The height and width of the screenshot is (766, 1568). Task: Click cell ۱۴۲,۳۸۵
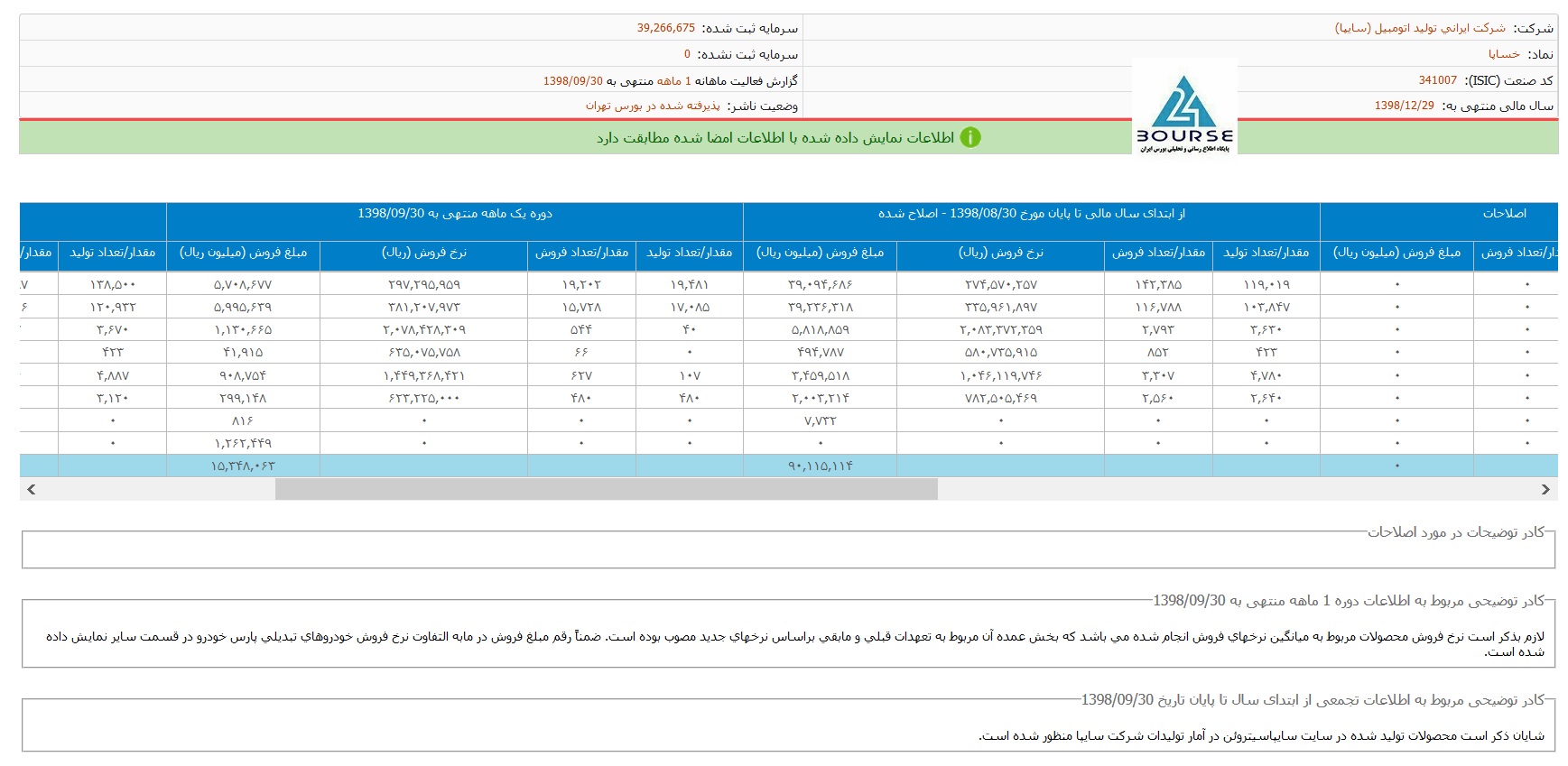[1158, 284]
